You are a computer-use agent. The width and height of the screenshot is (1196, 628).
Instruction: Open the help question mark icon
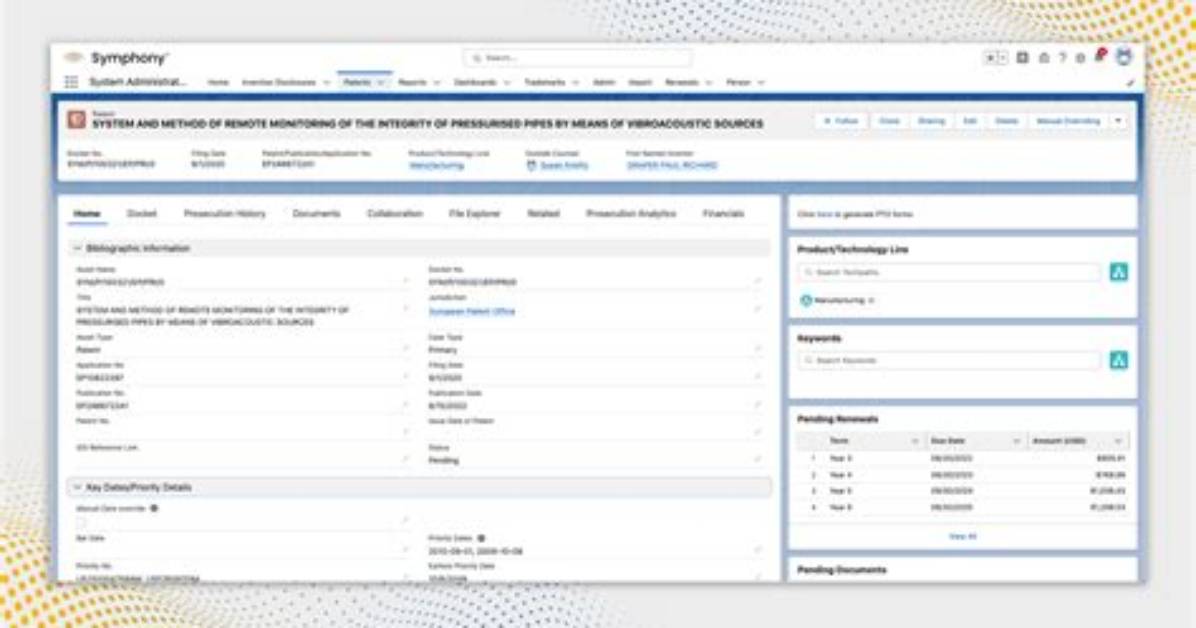[x=1063, y=58]
